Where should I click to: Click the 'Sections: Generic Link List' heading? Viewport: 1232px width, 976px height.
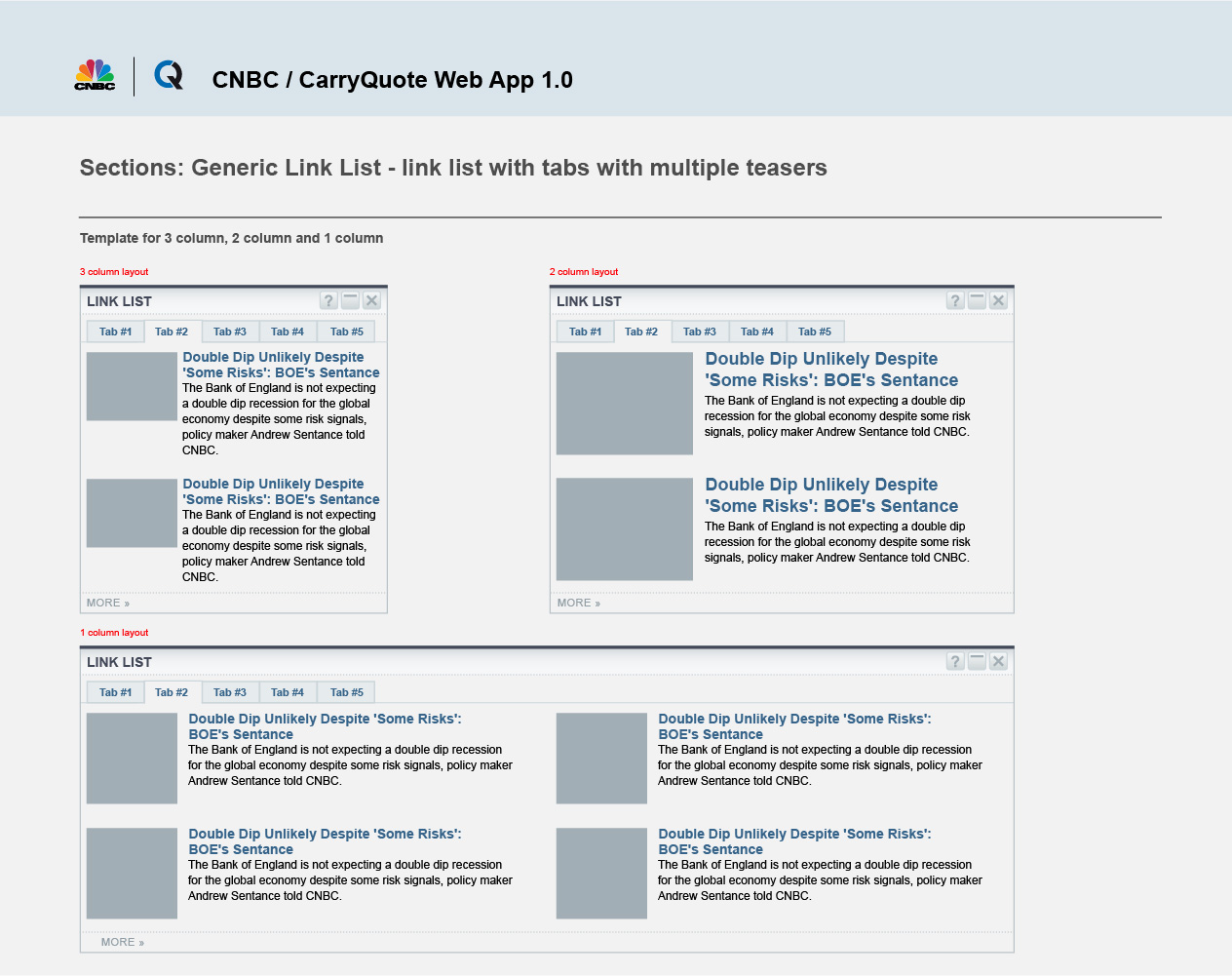point(453,168)
